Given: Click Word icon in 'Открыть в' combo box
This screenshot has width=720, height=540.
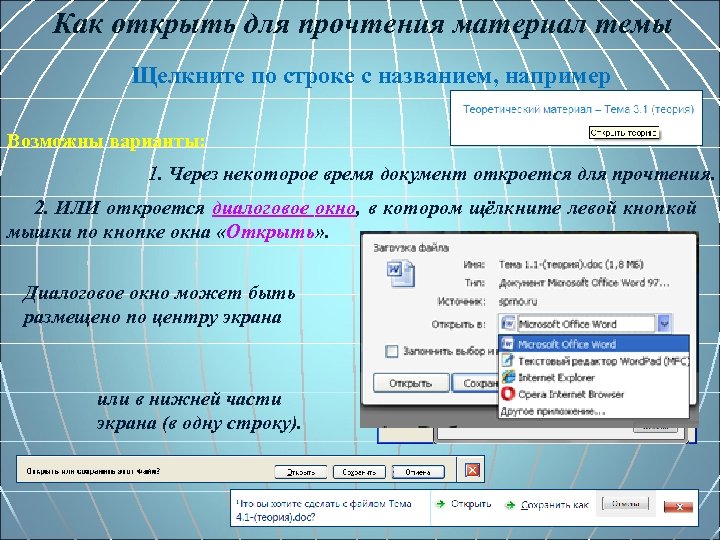Looking at the screenshot, I should click(508, 324).
